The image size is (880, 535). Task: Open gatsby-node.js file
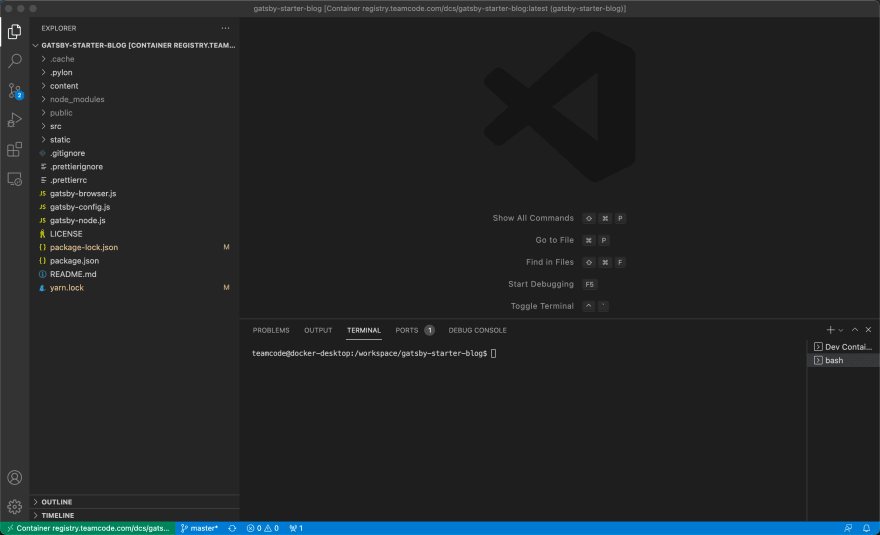pos(135,221)
